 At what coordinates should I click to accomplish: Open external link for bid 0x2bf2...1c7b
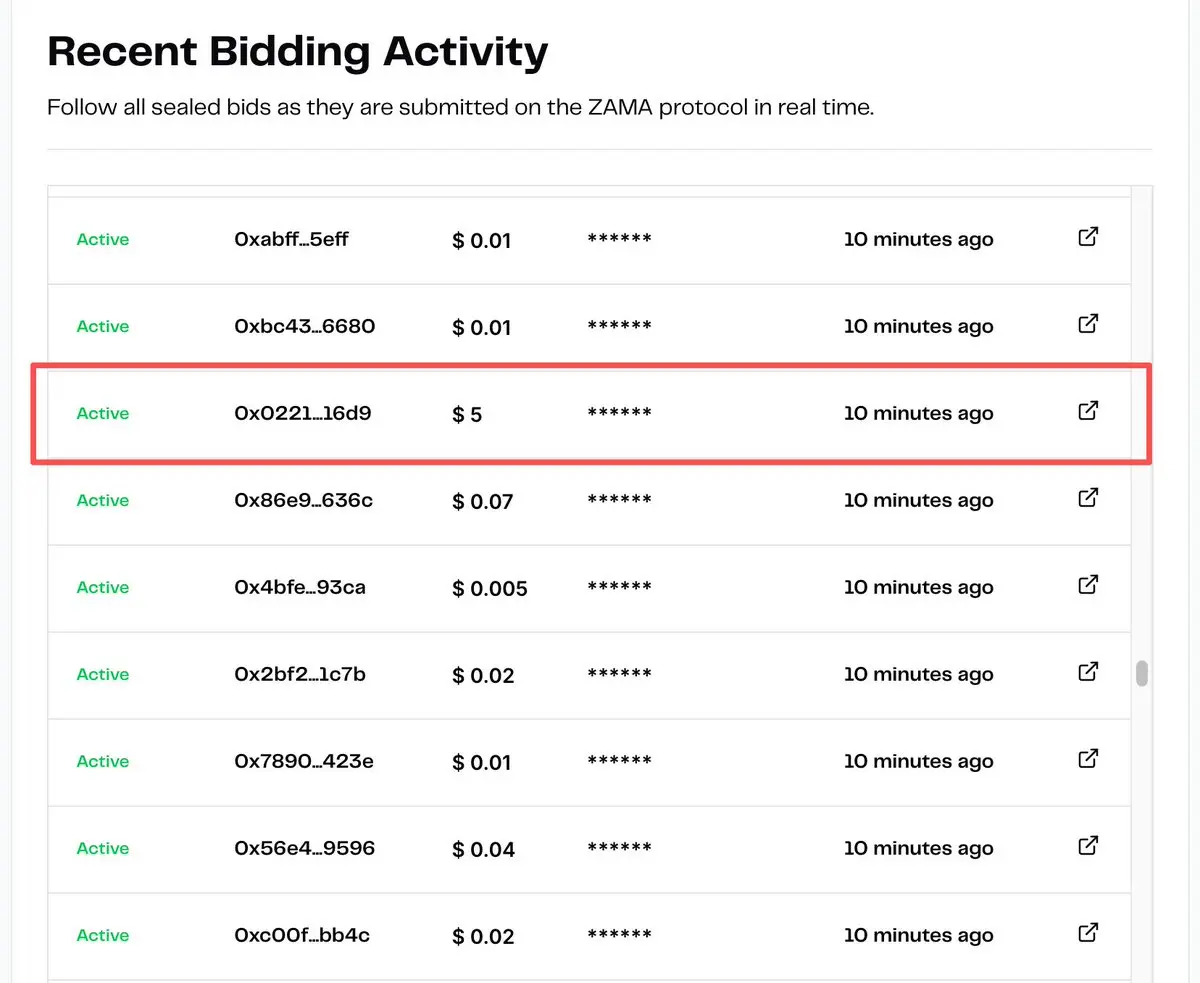1088,672
